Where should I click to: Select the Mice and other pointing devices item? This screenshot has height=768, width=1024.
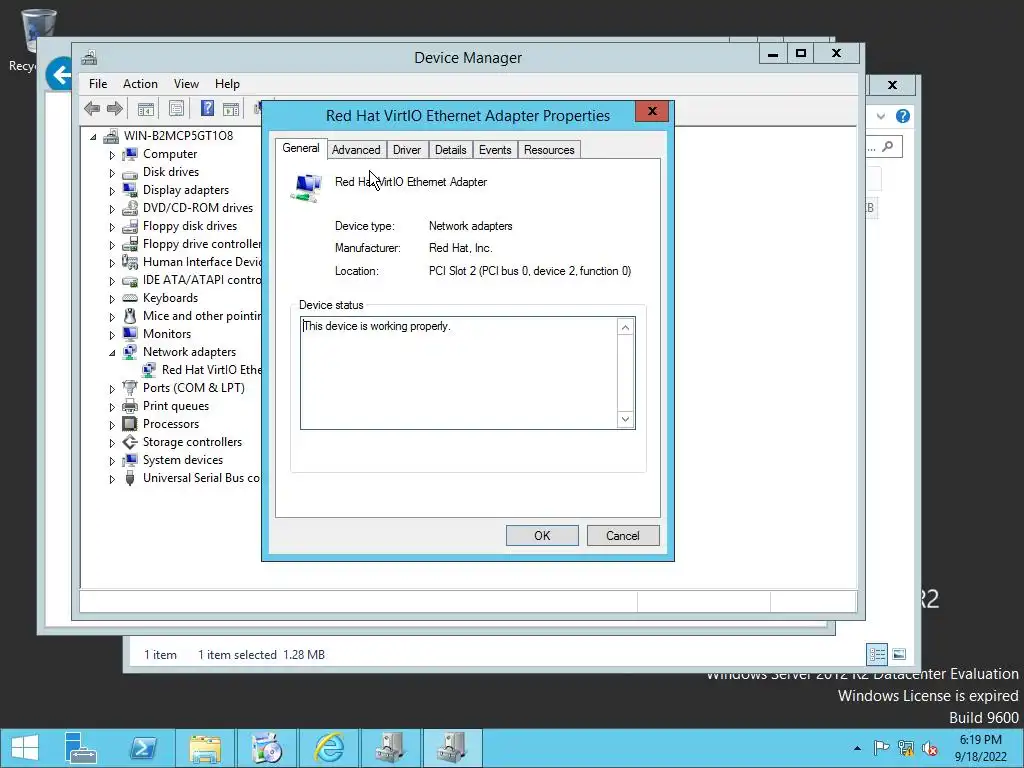click(202, 316)
